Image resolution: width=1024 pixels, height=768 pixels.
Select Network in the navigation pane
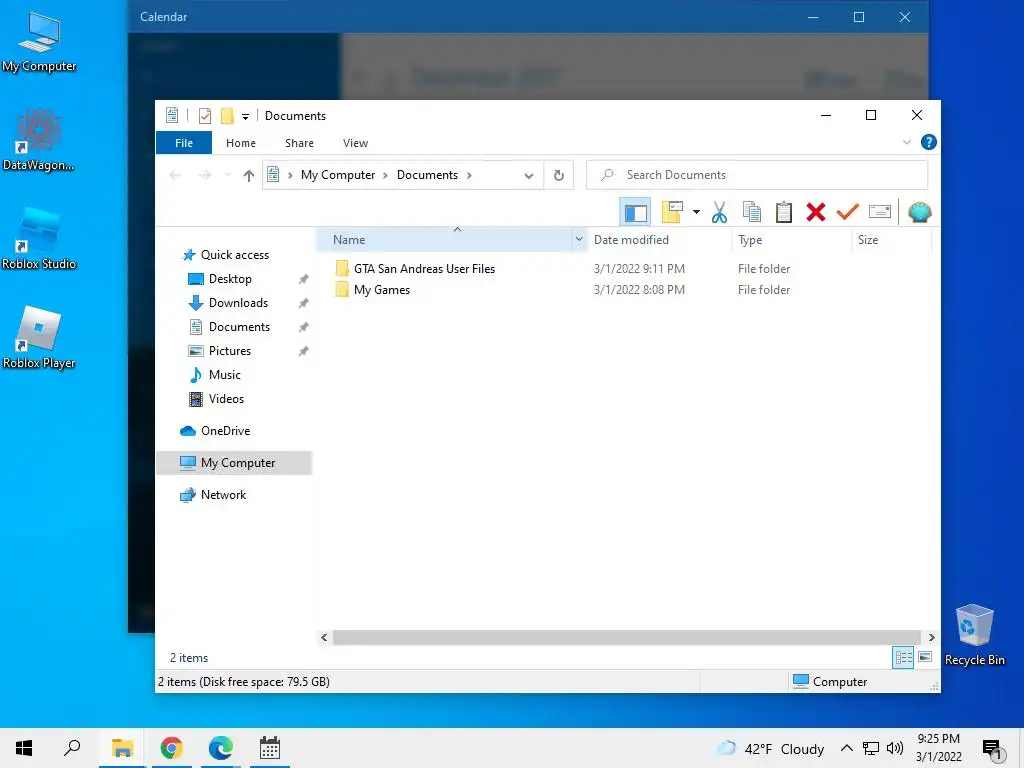click(223, 495)
